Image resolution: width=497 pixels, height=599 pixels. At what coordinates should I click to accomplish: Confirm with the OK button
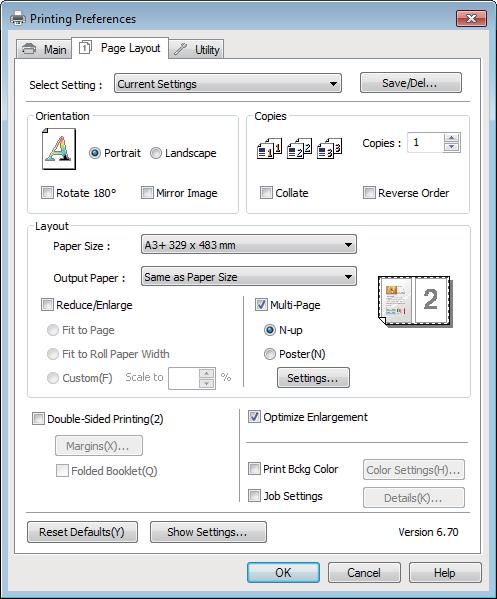coord(283,573)
